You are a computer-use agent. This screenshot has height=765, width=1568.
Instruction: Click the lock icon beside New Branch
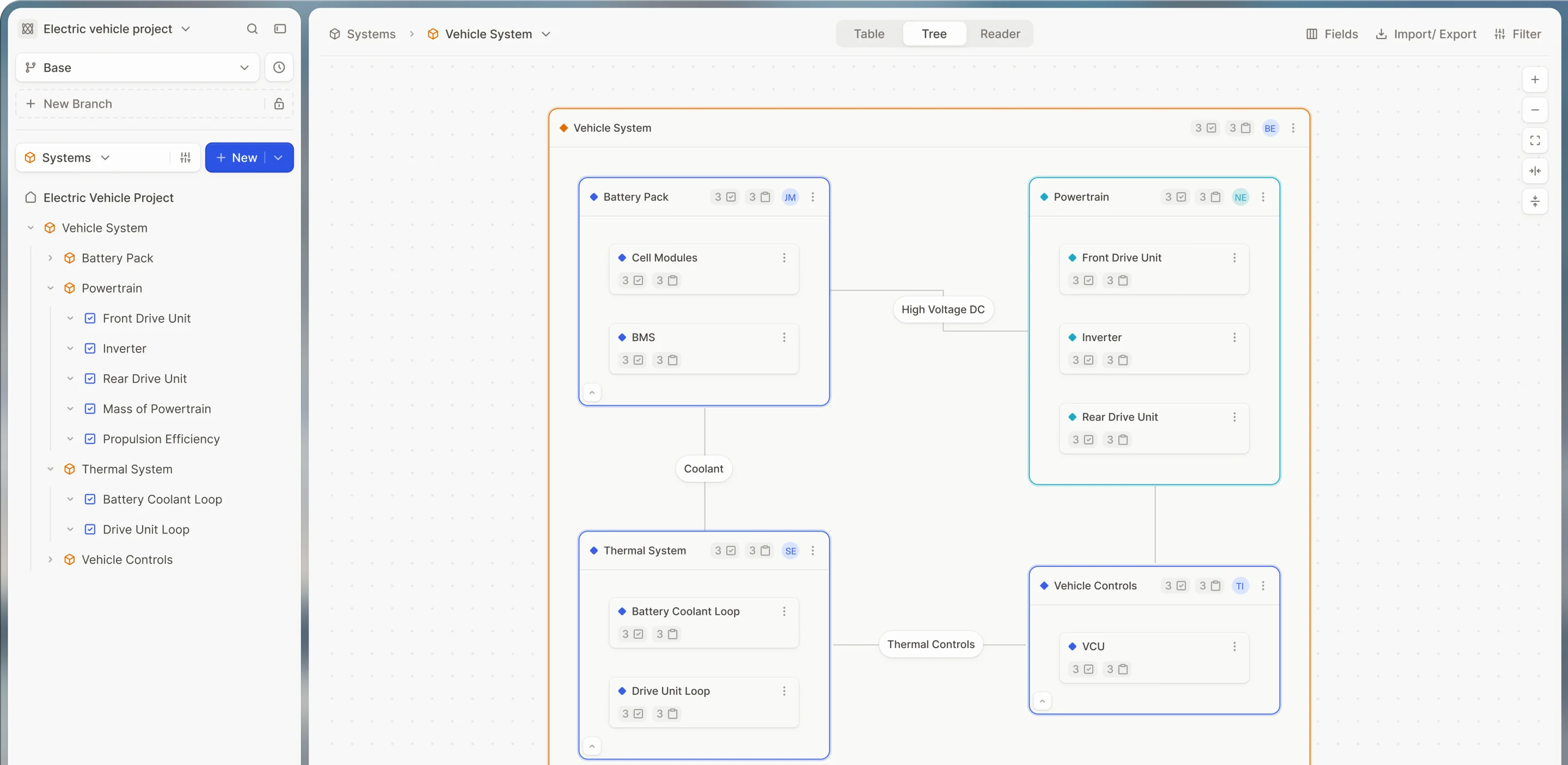pos(279,104)
